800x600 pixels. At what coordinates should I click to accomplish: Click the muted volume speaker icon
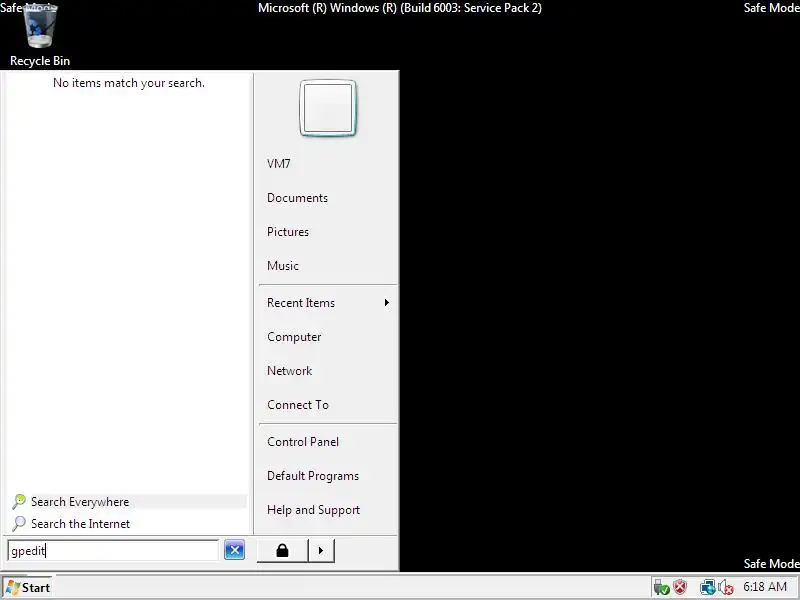(x=726, y=587)
